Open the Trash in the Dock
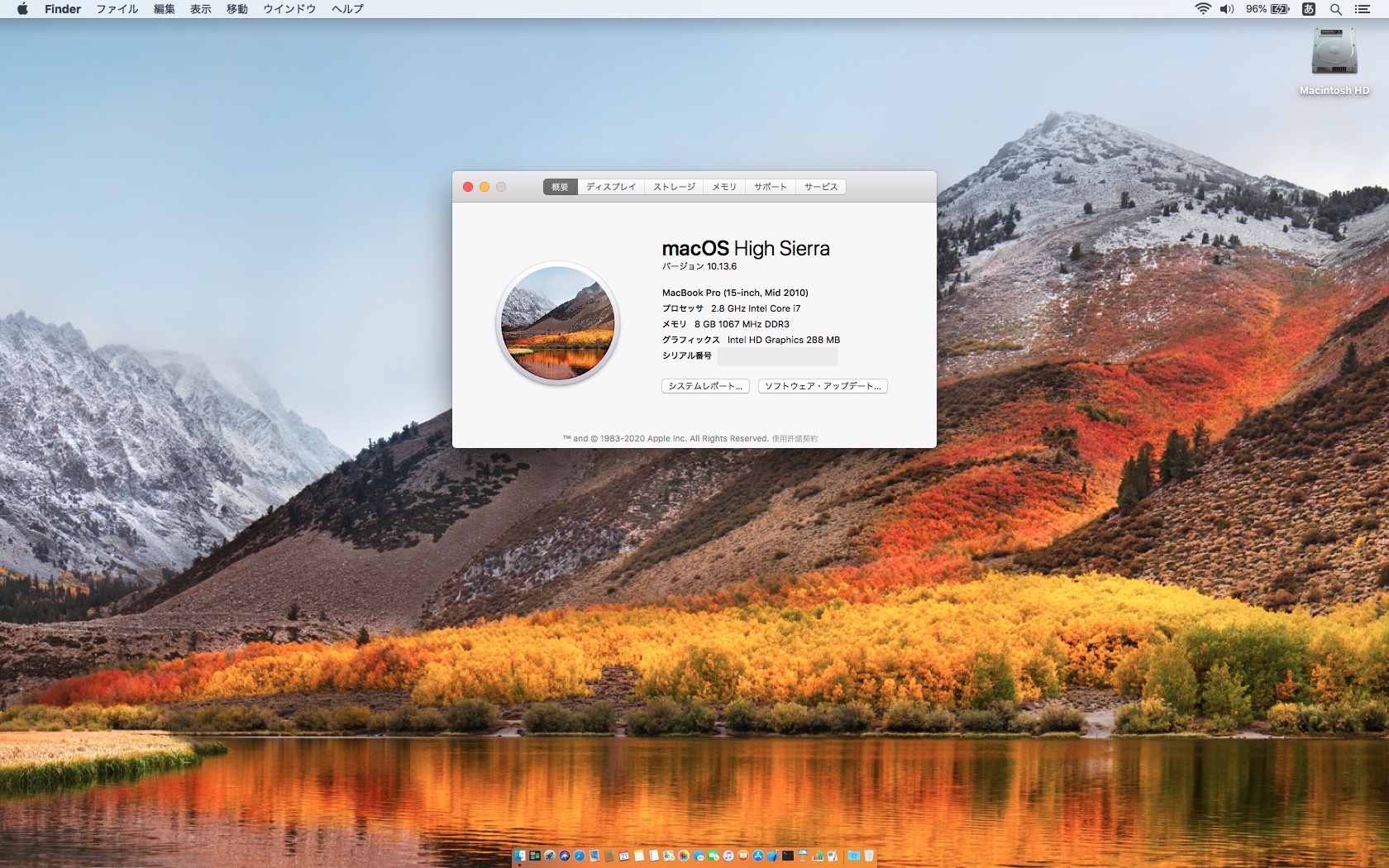The height and width of the screenshot is (868, 1389). click(869, 856)
